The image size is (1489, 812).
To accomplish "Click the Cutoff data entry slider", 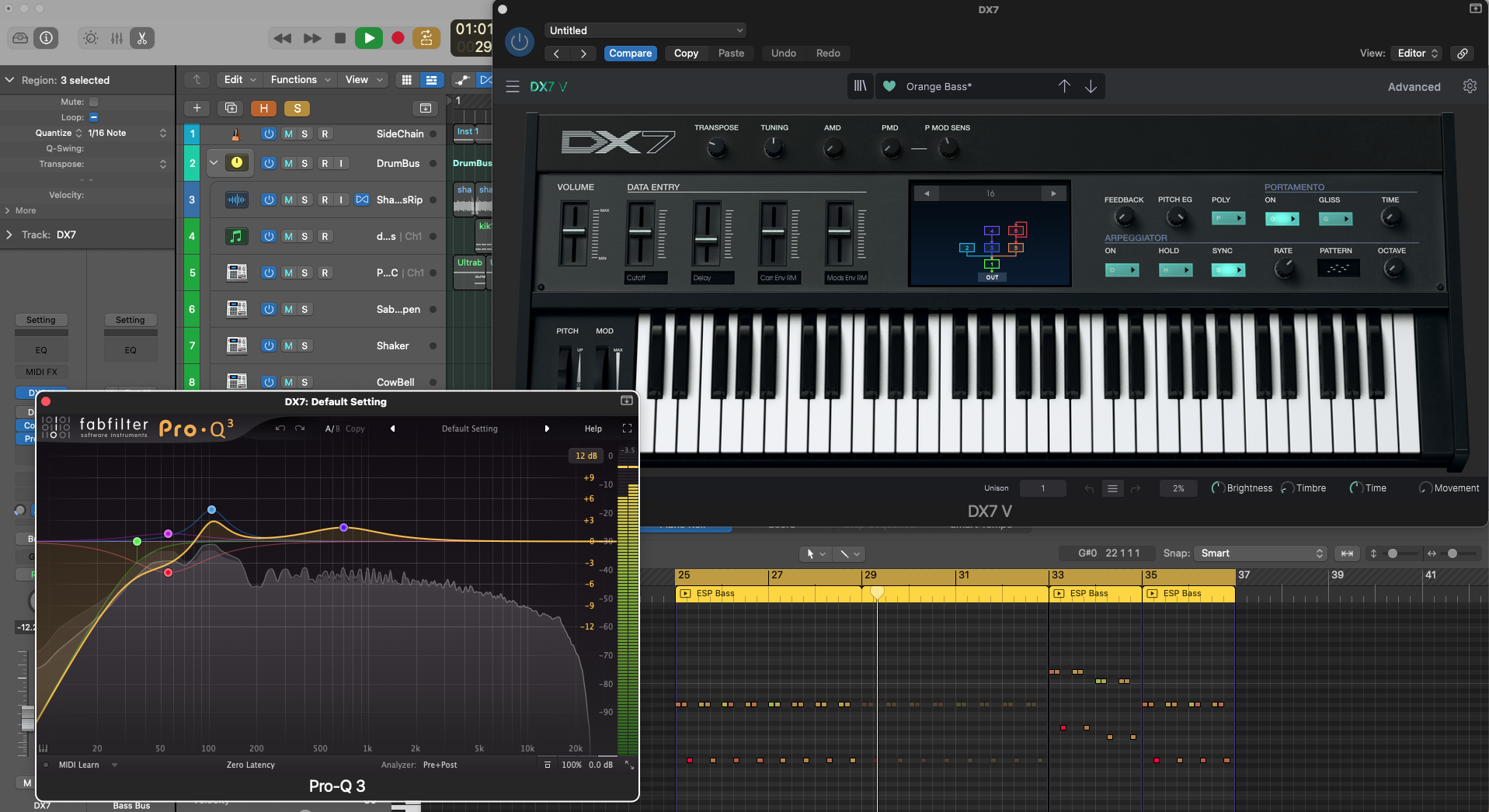I will coord(640,232).
